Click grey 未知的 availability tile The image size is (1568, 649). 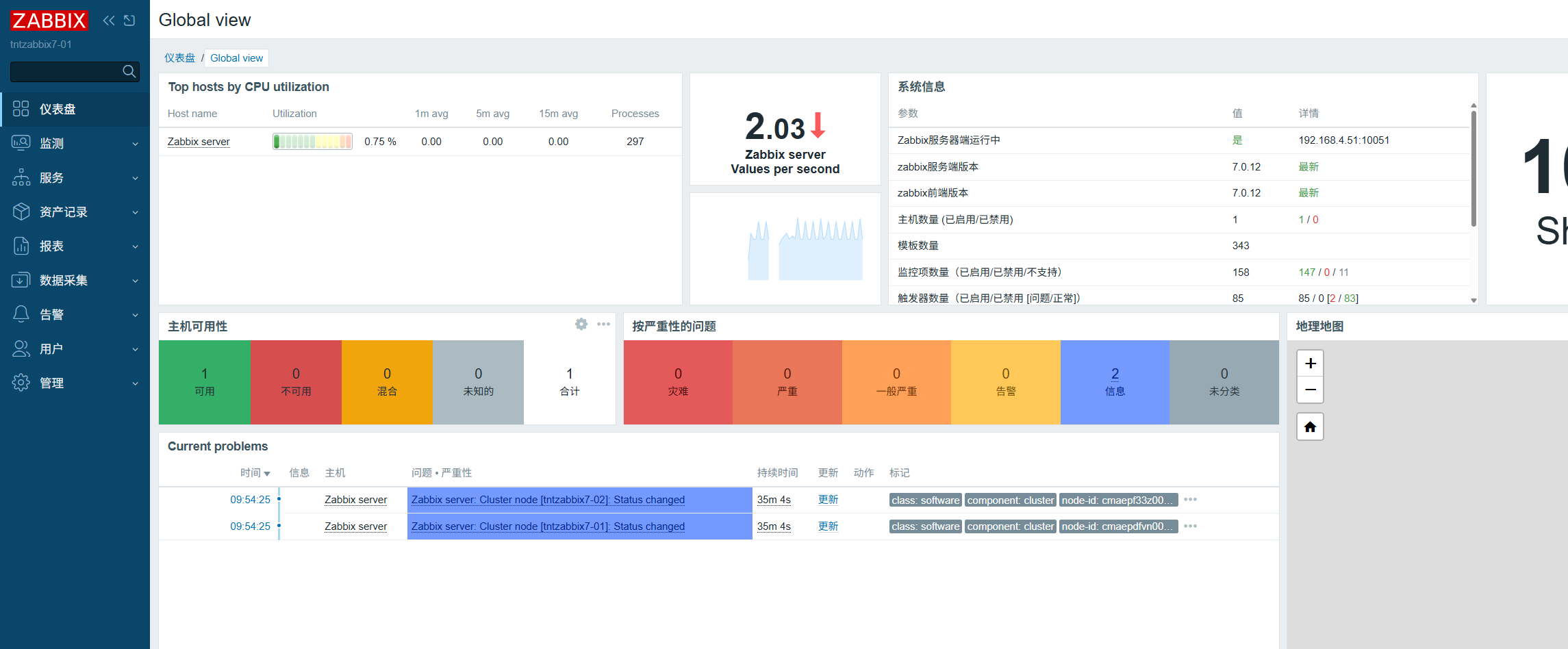478,382
